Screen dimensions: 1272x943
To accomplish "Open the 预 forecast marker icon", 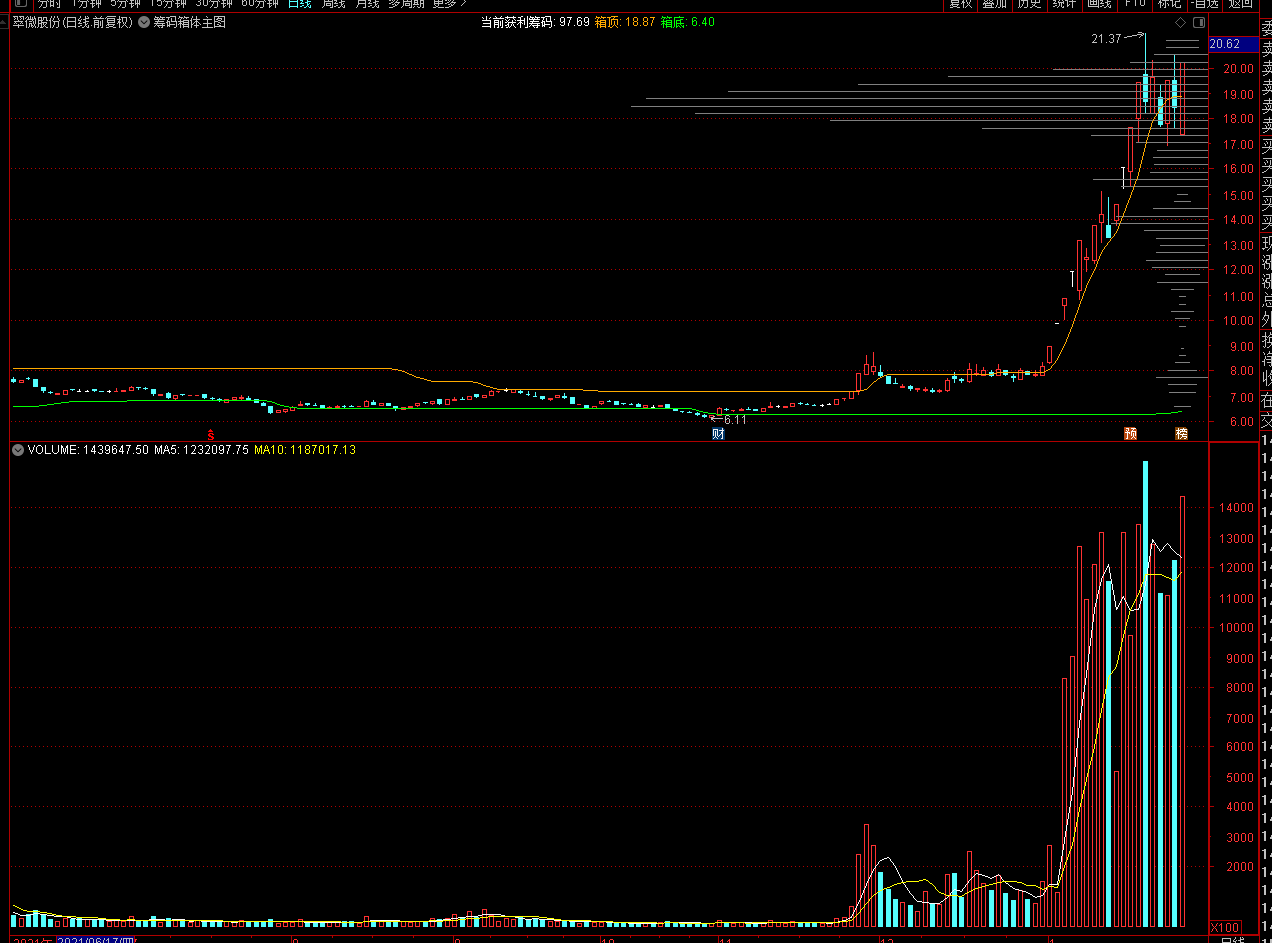I will (x=1131, y=434).
